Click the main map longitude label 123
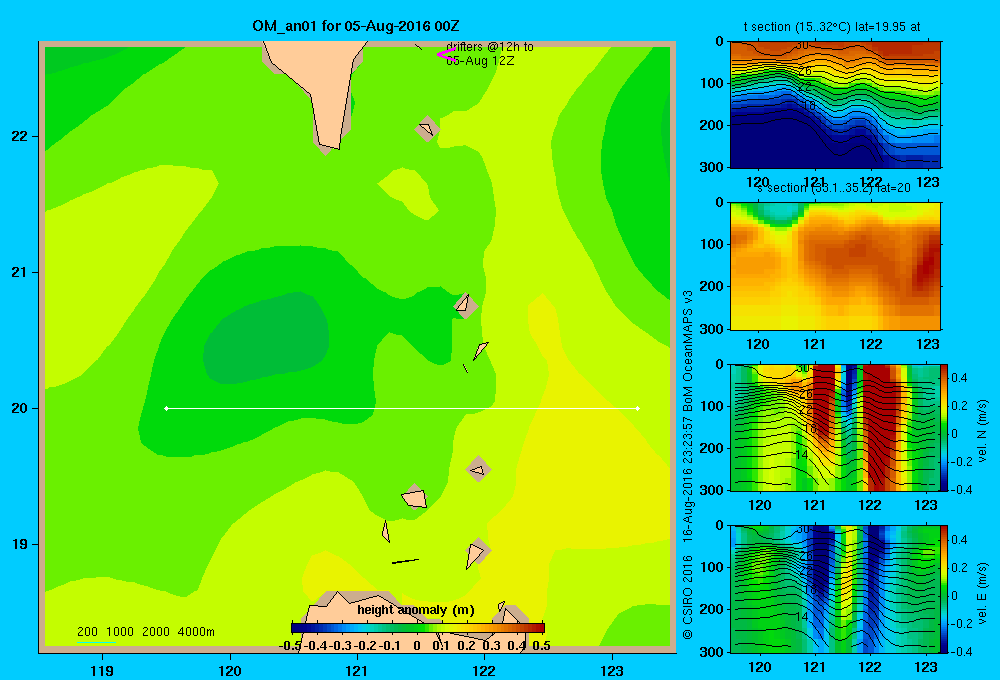1000x680 pixels. [612, 670]
